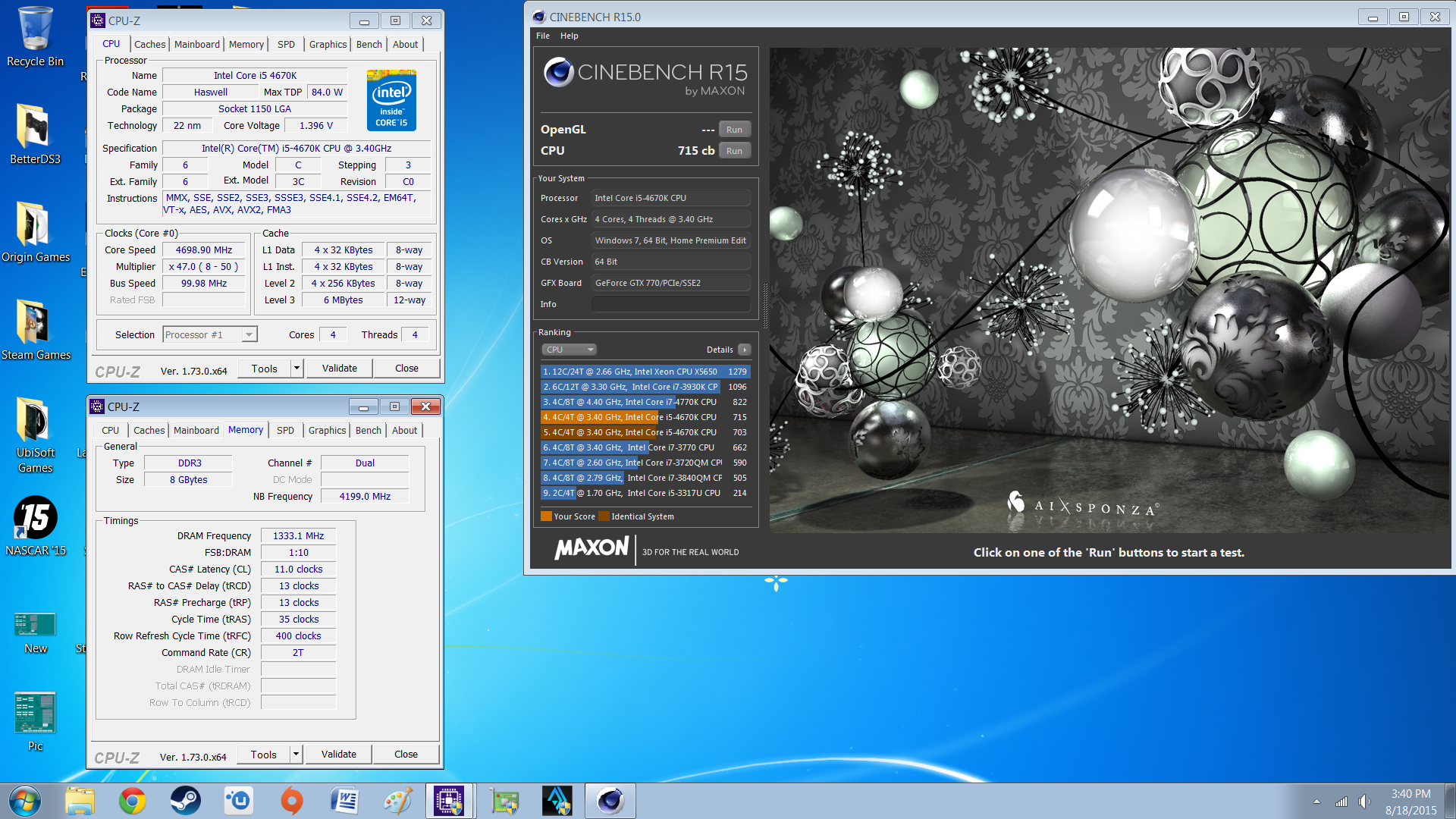The height and width of the screenshot is (819, 1456).
Task: Click Close in the upper CPU-Z window
Action: coord(406,369)
